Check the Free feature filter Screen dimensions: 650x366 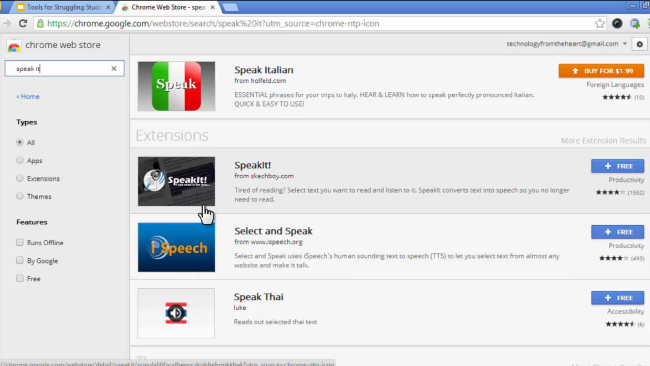tap(19, 278)
